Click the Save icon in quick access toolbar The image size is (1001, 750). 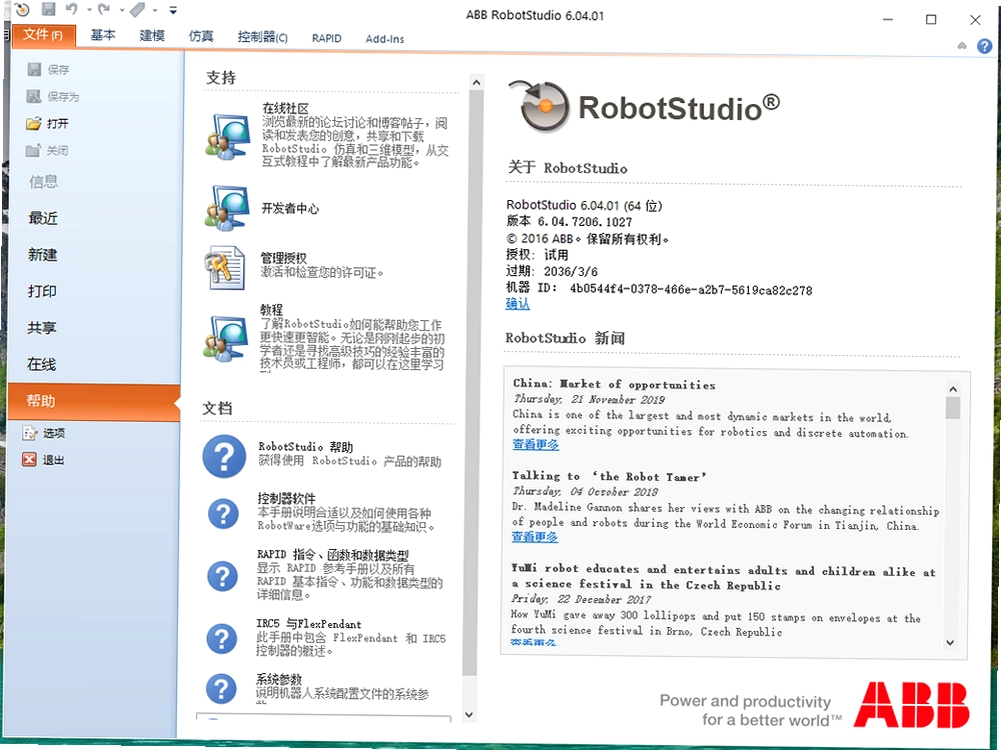49,9
